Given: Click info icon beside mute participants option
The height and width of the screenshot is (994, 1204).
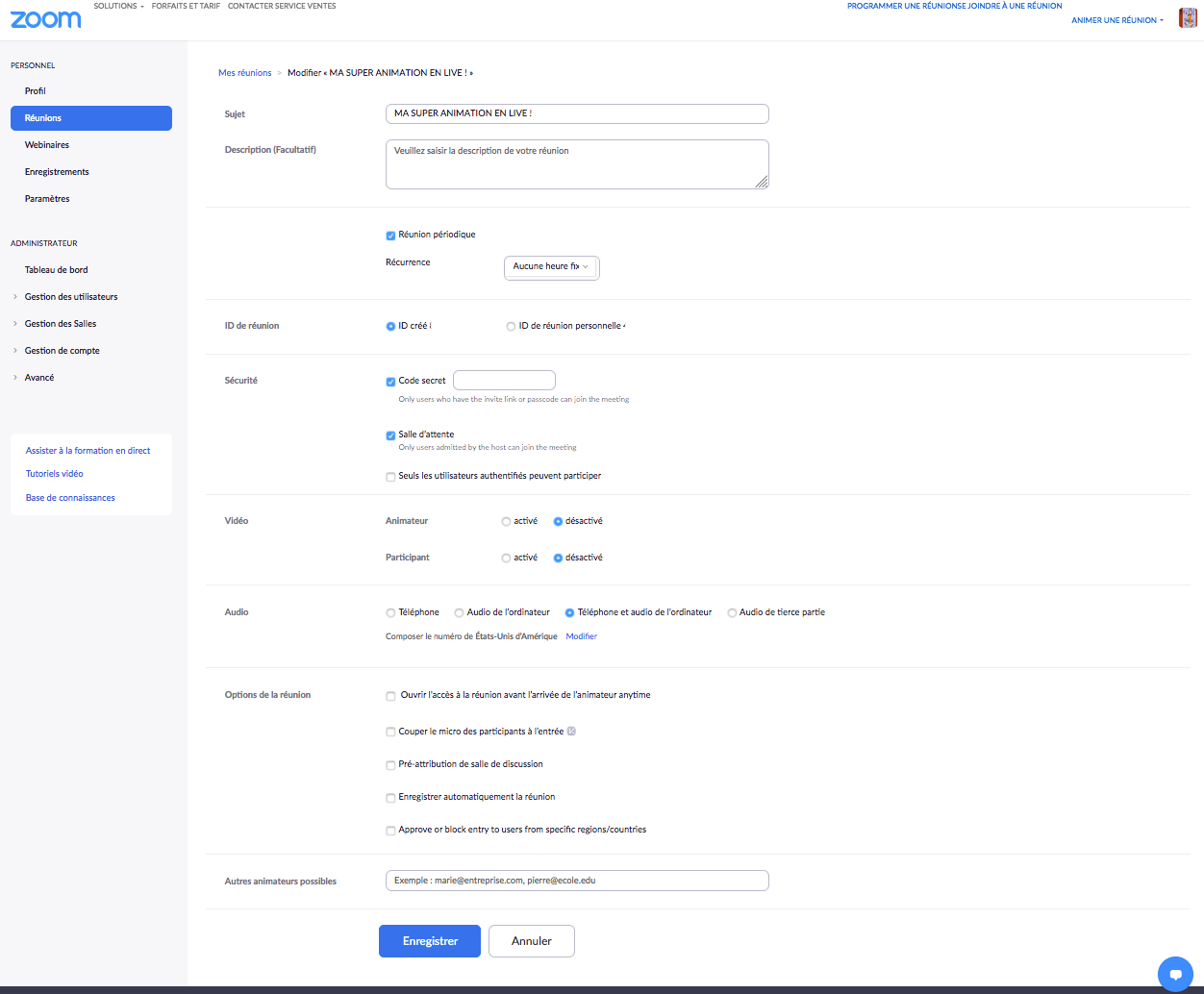Looking at the screenshot, I should point(571,732).
